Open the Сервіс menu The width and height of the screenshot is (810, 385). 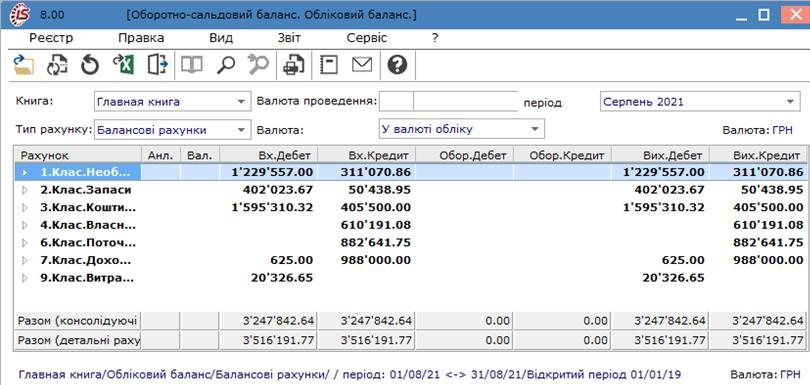click(x=367, y=38)
